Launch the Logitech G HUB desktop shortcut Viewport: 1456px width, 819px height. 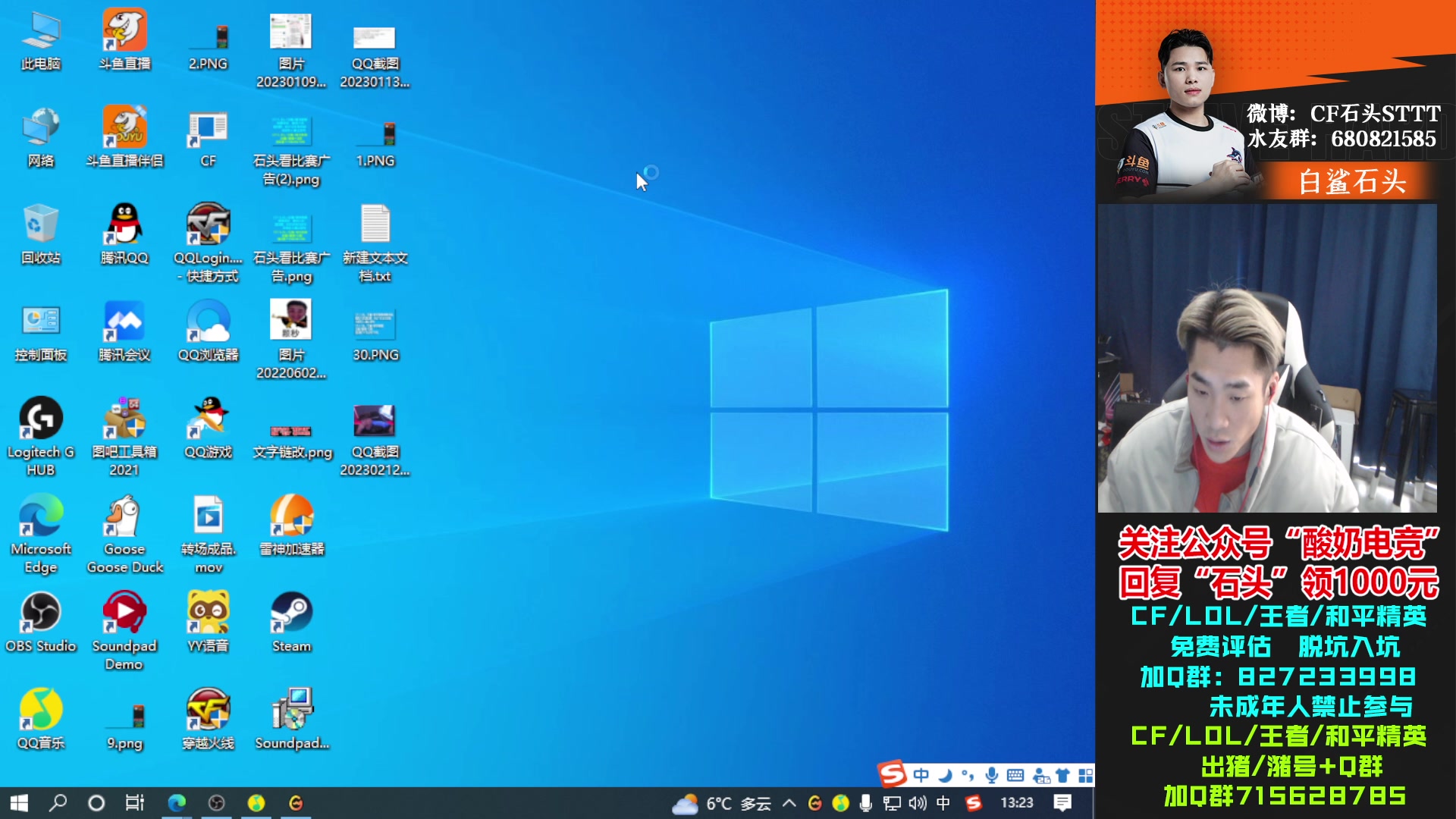[x=41, y=438]
